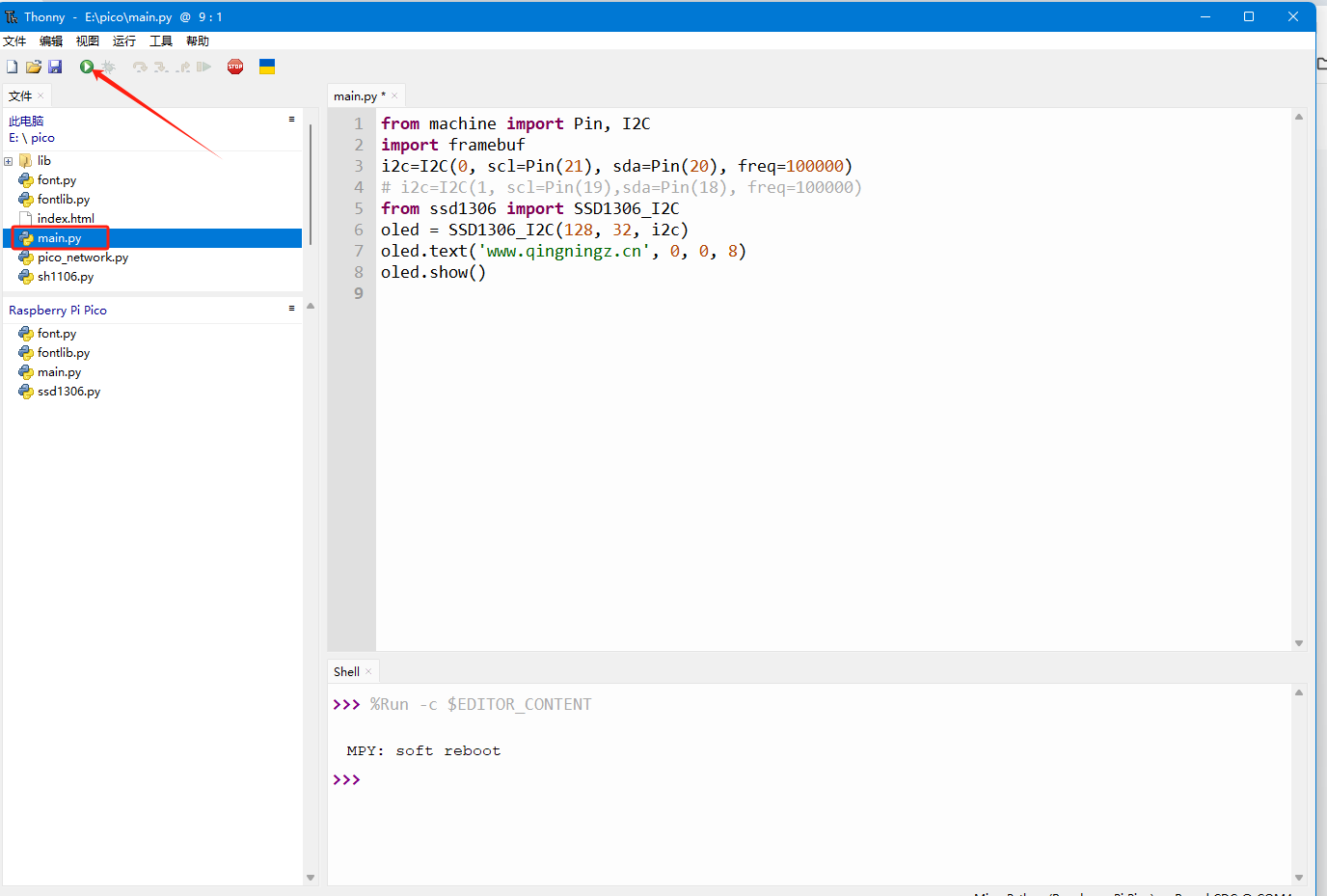Click the New file toolbar icon
This screenshot has width=1327, height=896.
(x=13, y=67)
